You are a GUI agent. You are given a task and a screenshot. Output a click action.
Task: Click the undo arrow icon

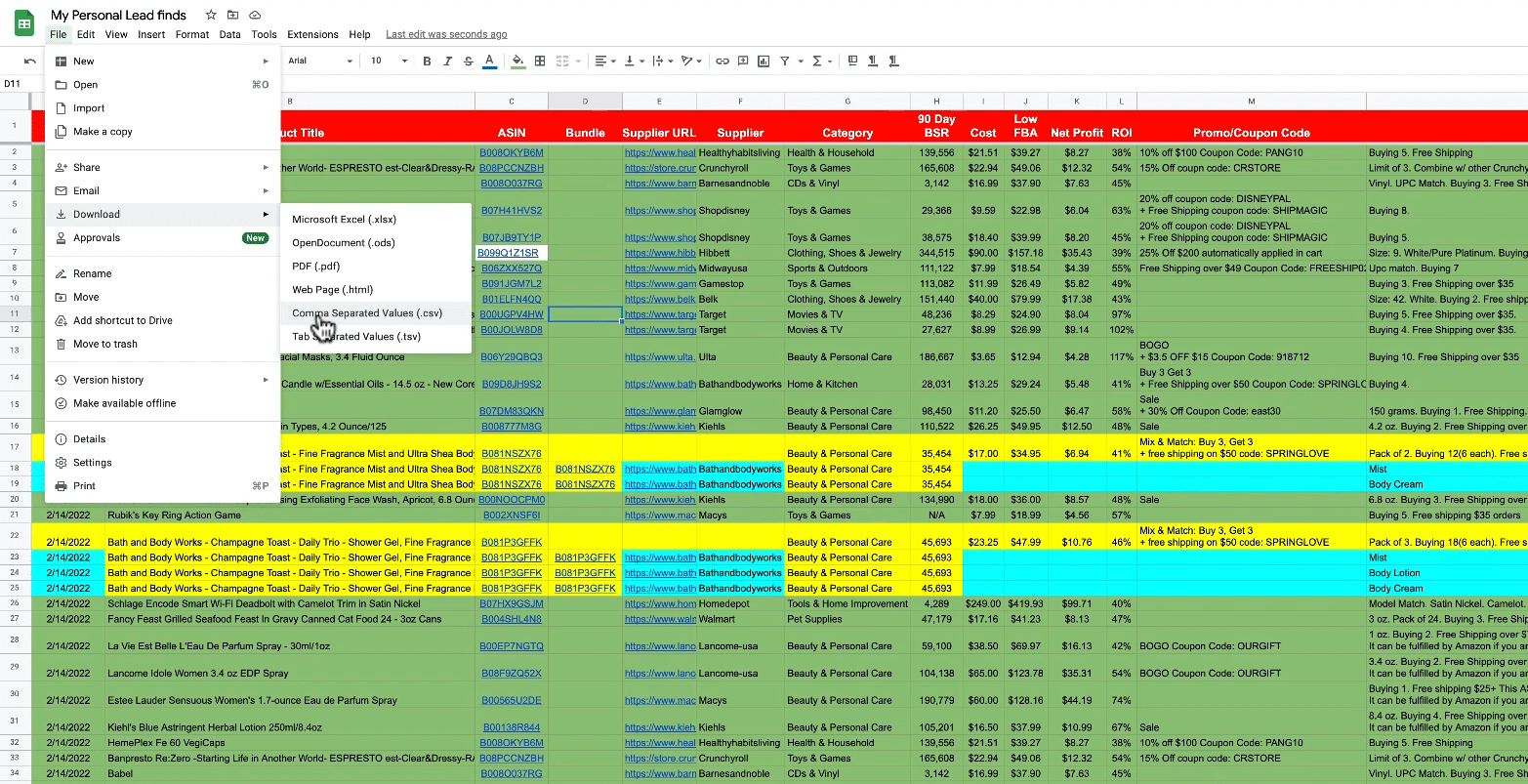coord(30,61)
